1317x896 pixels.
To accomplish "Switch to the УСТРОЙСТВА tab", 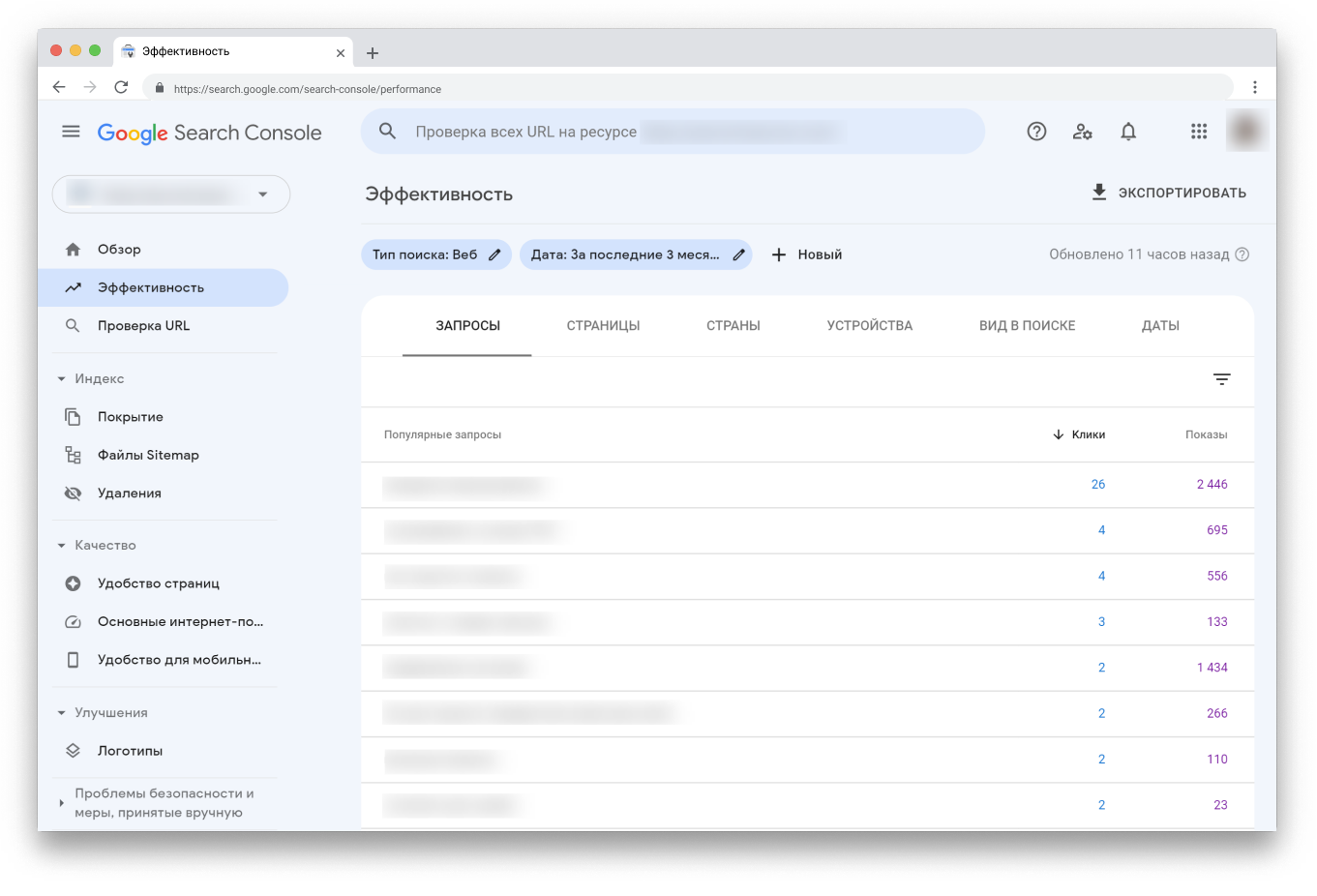I will tap(869, 325).
